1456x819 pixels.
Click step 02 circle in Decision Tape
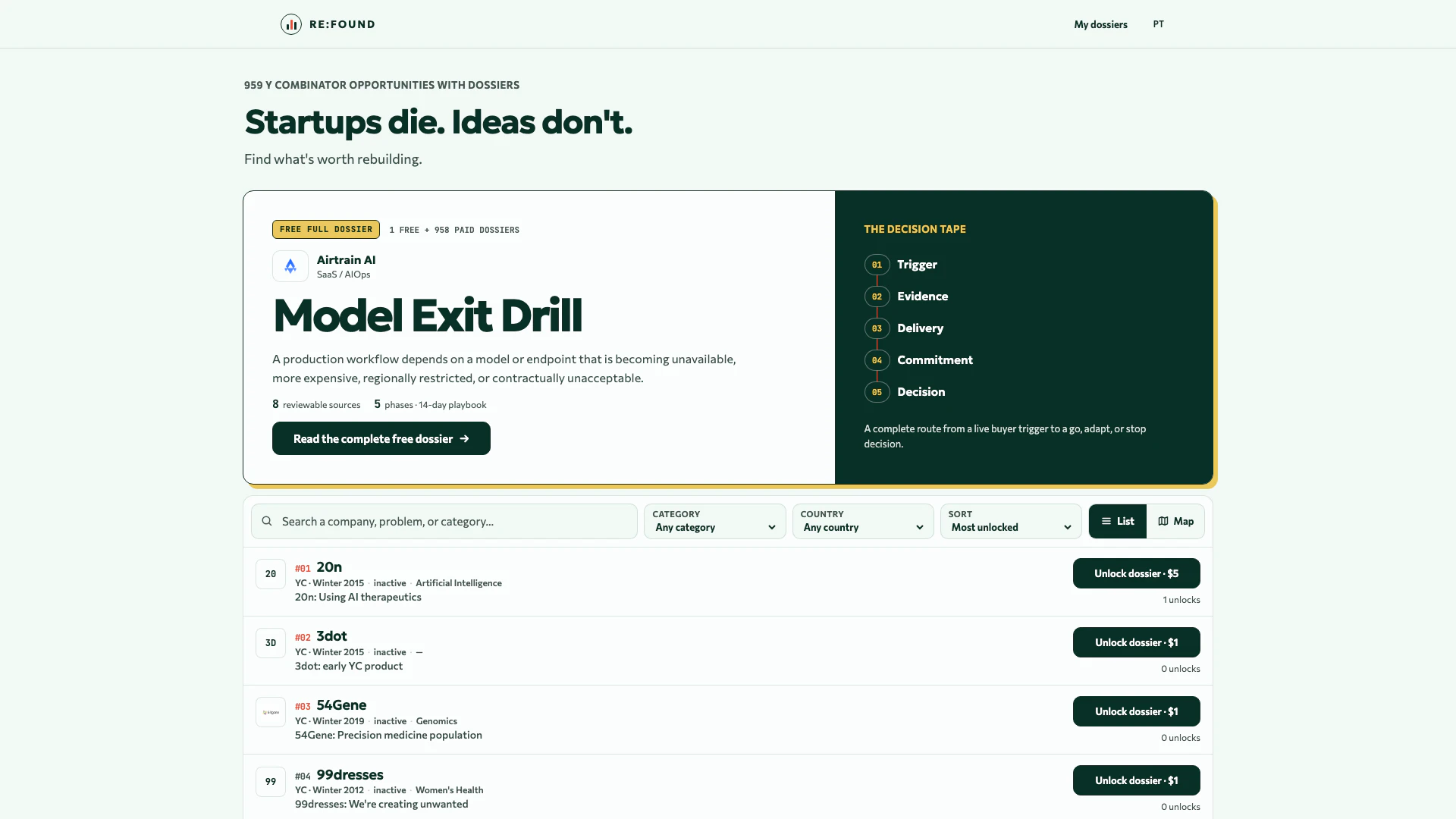tap(877, 297)
